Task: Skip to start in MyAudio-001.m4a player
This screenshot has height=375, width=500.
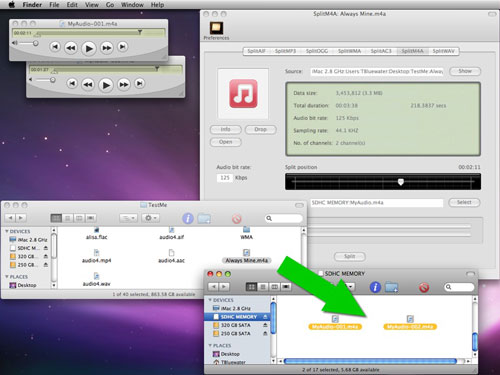Action: point(55,47)
